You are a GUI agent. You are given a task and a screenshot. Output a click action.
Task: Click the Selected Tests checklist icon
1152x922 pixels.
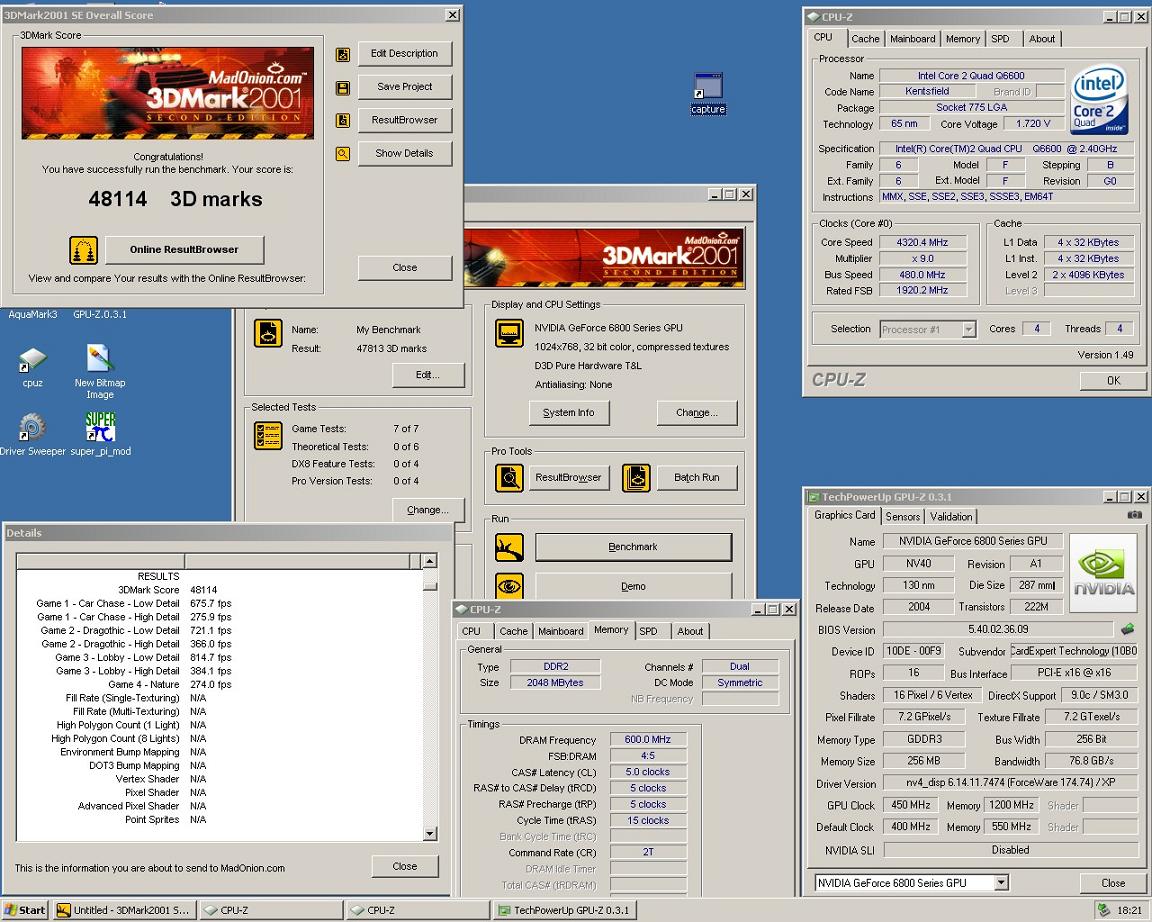point(268,435)
